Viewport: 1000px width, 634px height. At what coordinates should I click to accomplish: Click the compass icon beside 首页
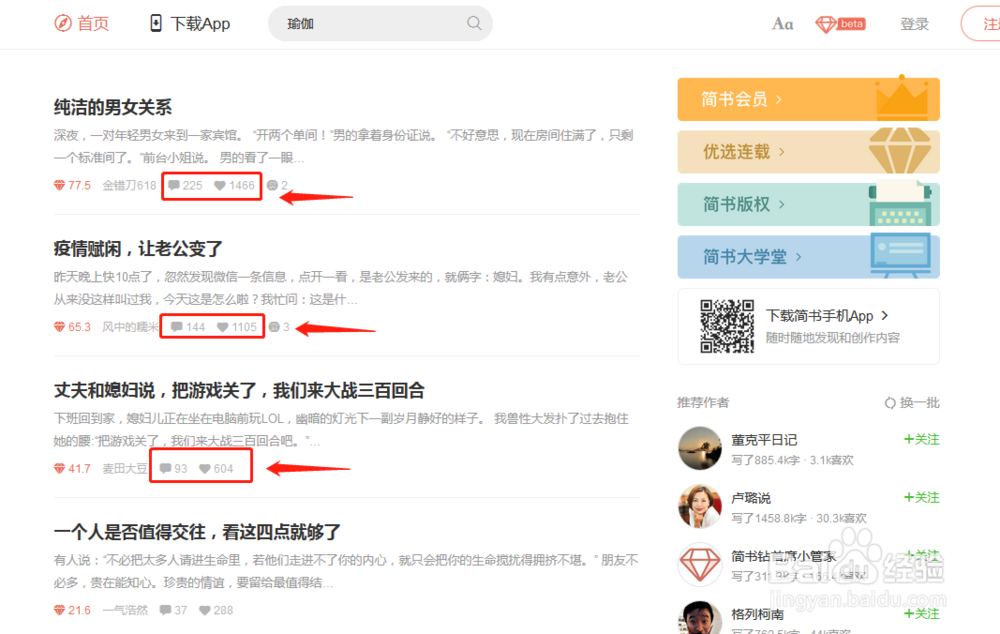click(x=62, y=24)
